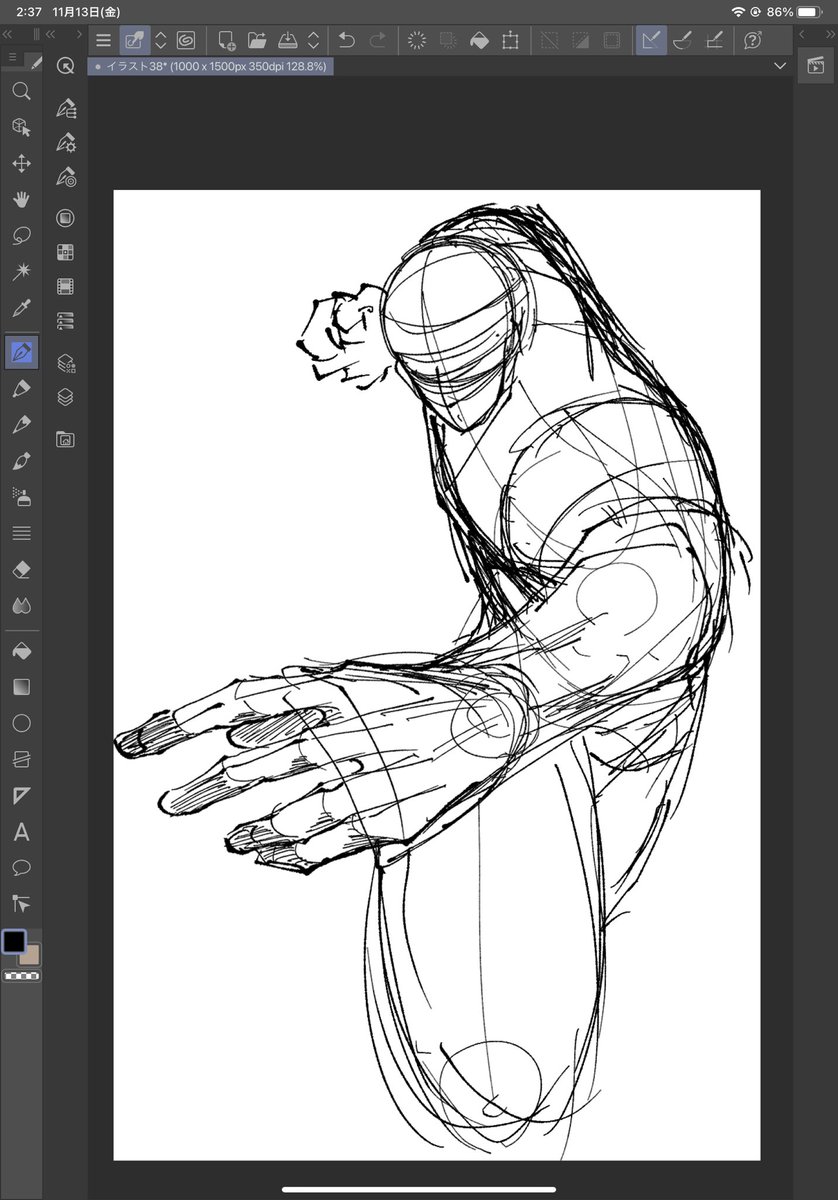Toggle Snap to ruler
Viewport: 838px width, 1200px height.
tap(651, 40)
